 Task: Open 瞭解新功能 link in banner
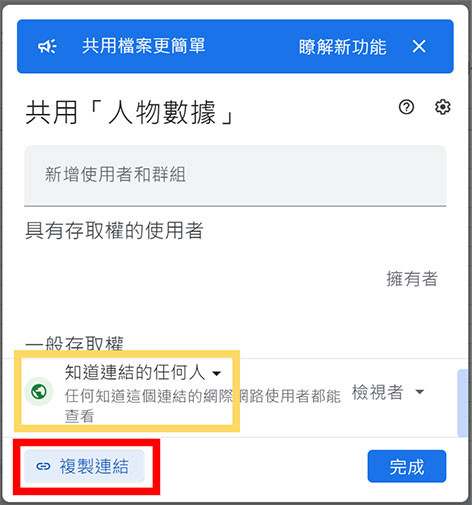tap(342, 47)
